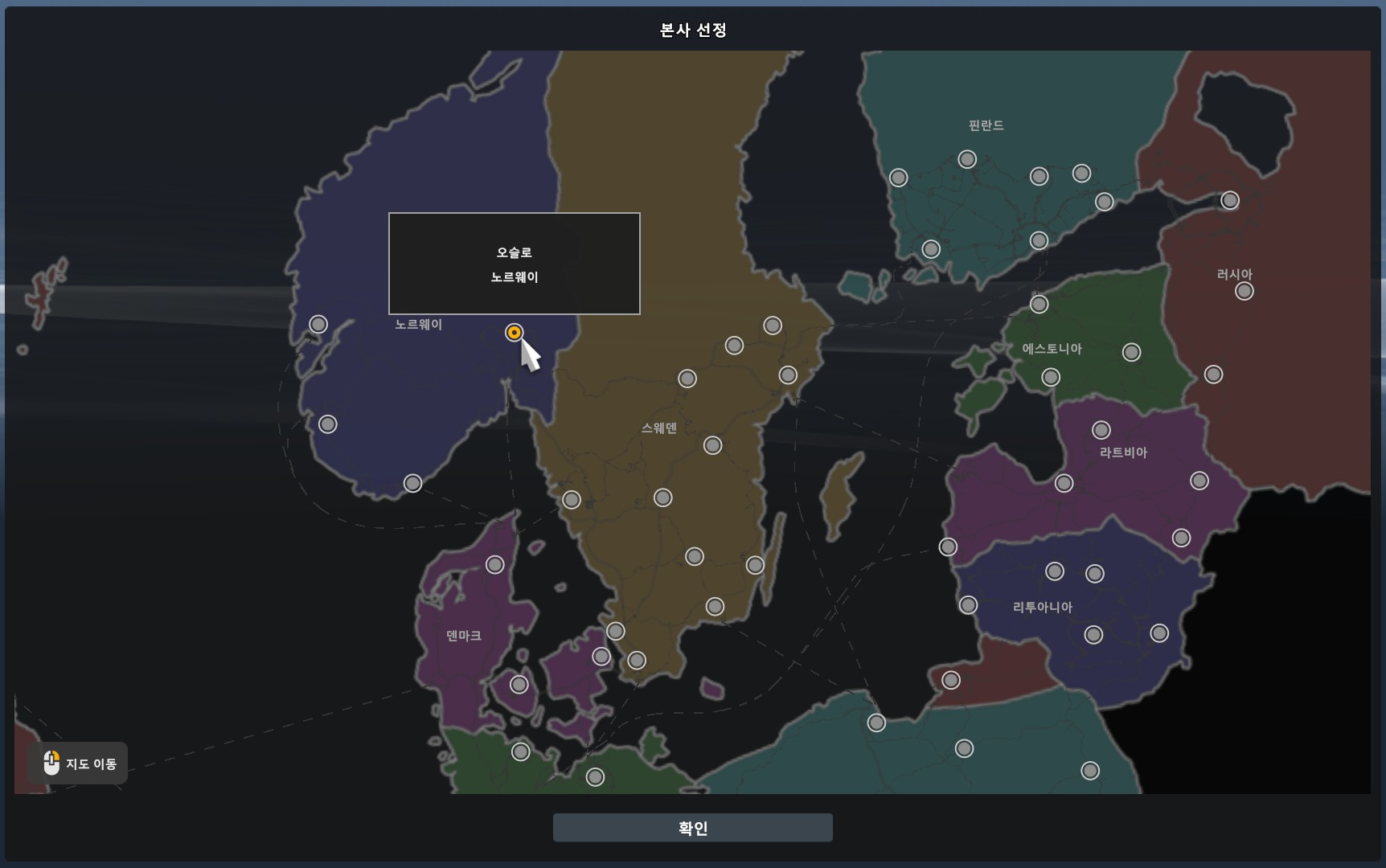Click the 노르웨이 country label on map
This screenshot has height=868, width=1386.
point(418,325)
